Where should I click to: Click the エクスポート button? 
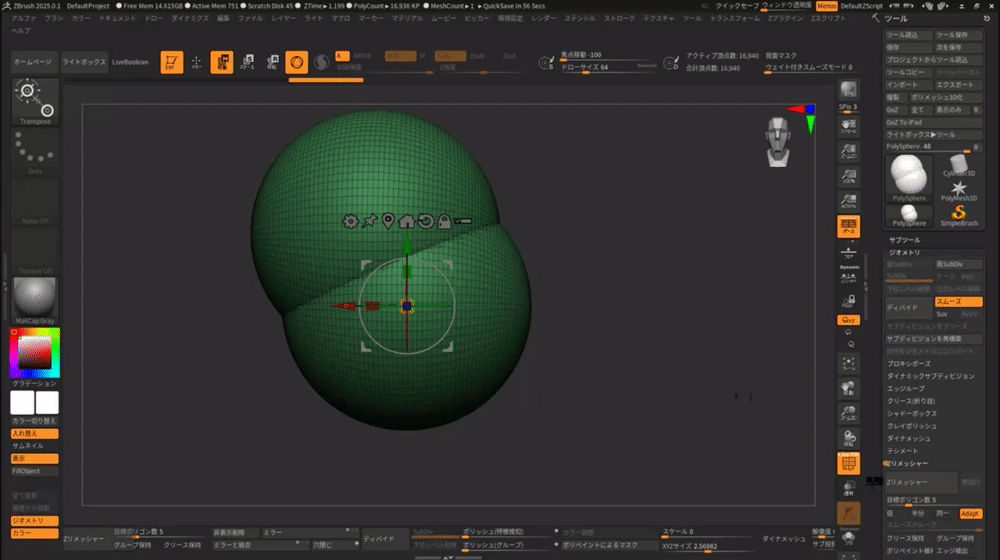point(958,85)
